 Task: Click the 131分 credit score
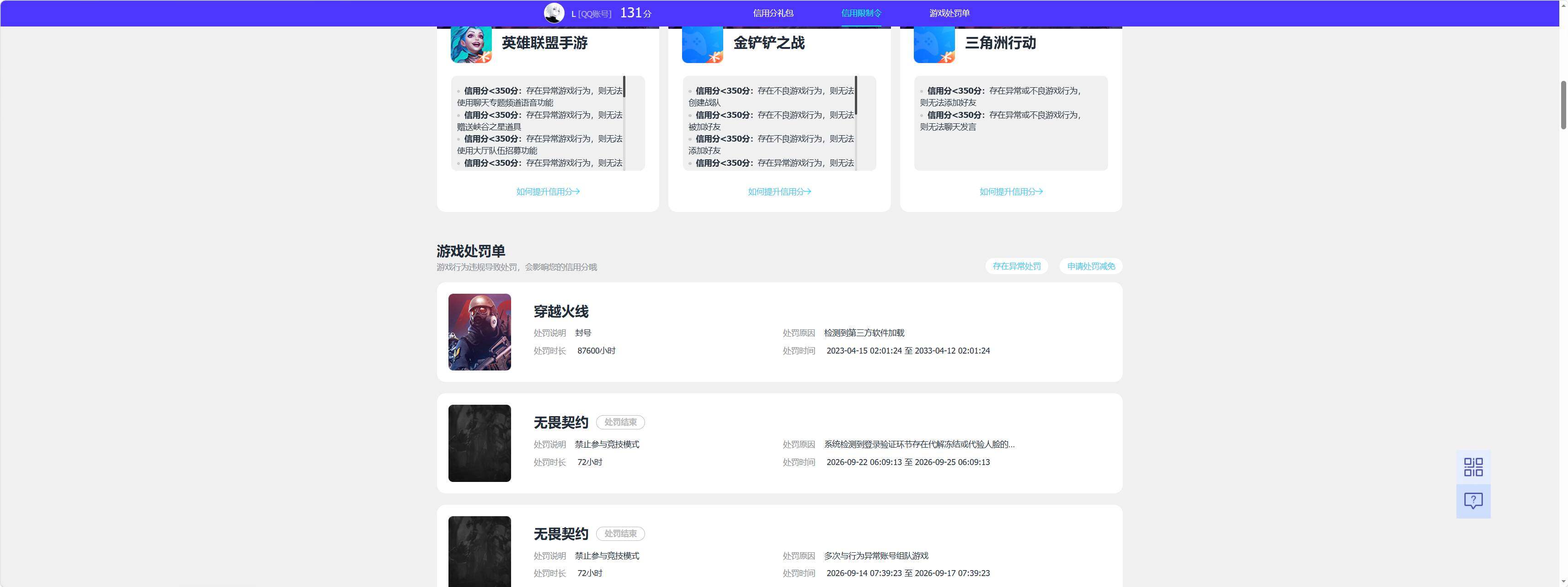pos(635,13)
